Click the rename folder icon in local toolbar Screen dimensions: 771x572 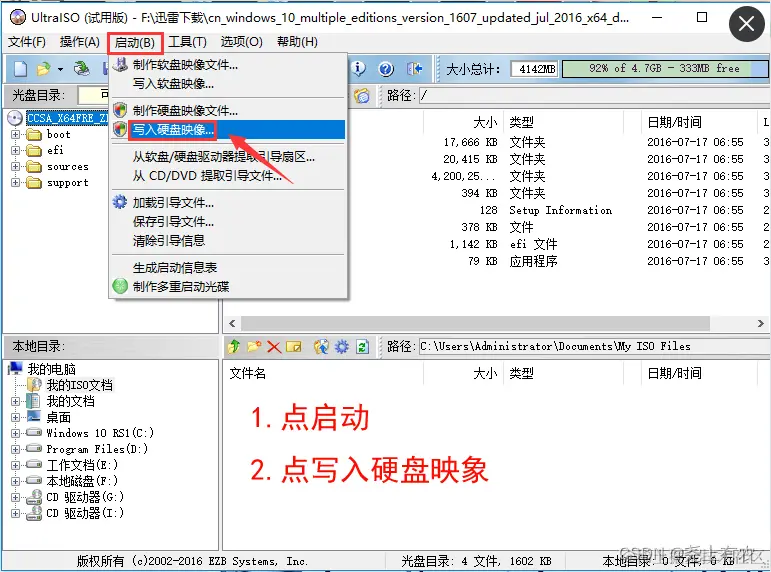pos(294,347)
